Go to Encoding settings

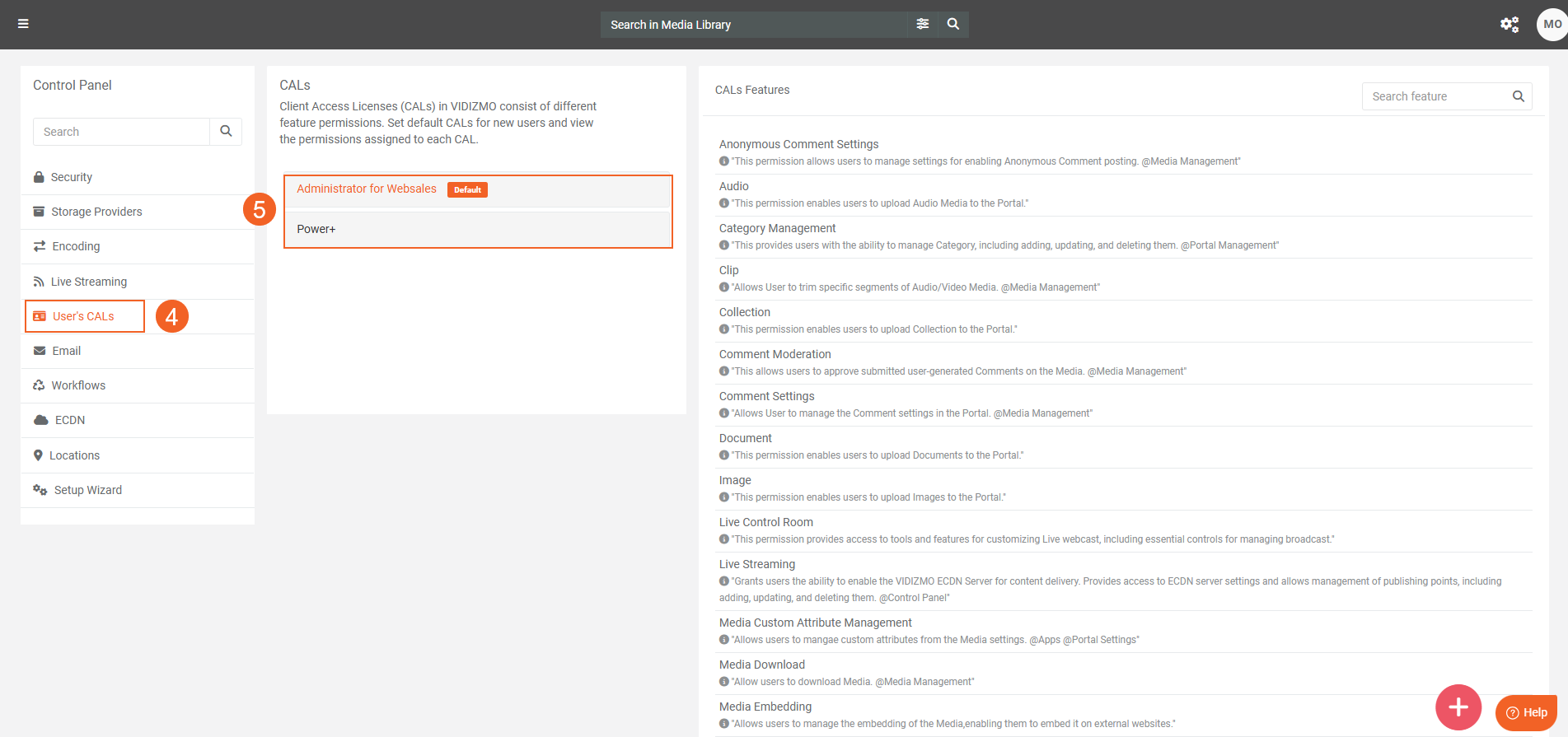pos(75,246)
